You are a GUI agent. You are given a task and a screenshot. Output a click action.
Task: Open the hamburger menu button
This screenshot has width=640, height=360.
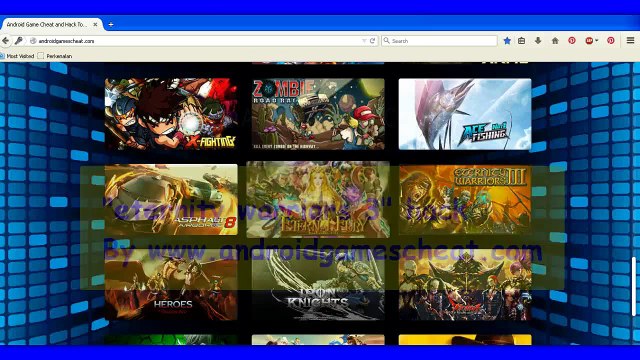pos(630,40)
